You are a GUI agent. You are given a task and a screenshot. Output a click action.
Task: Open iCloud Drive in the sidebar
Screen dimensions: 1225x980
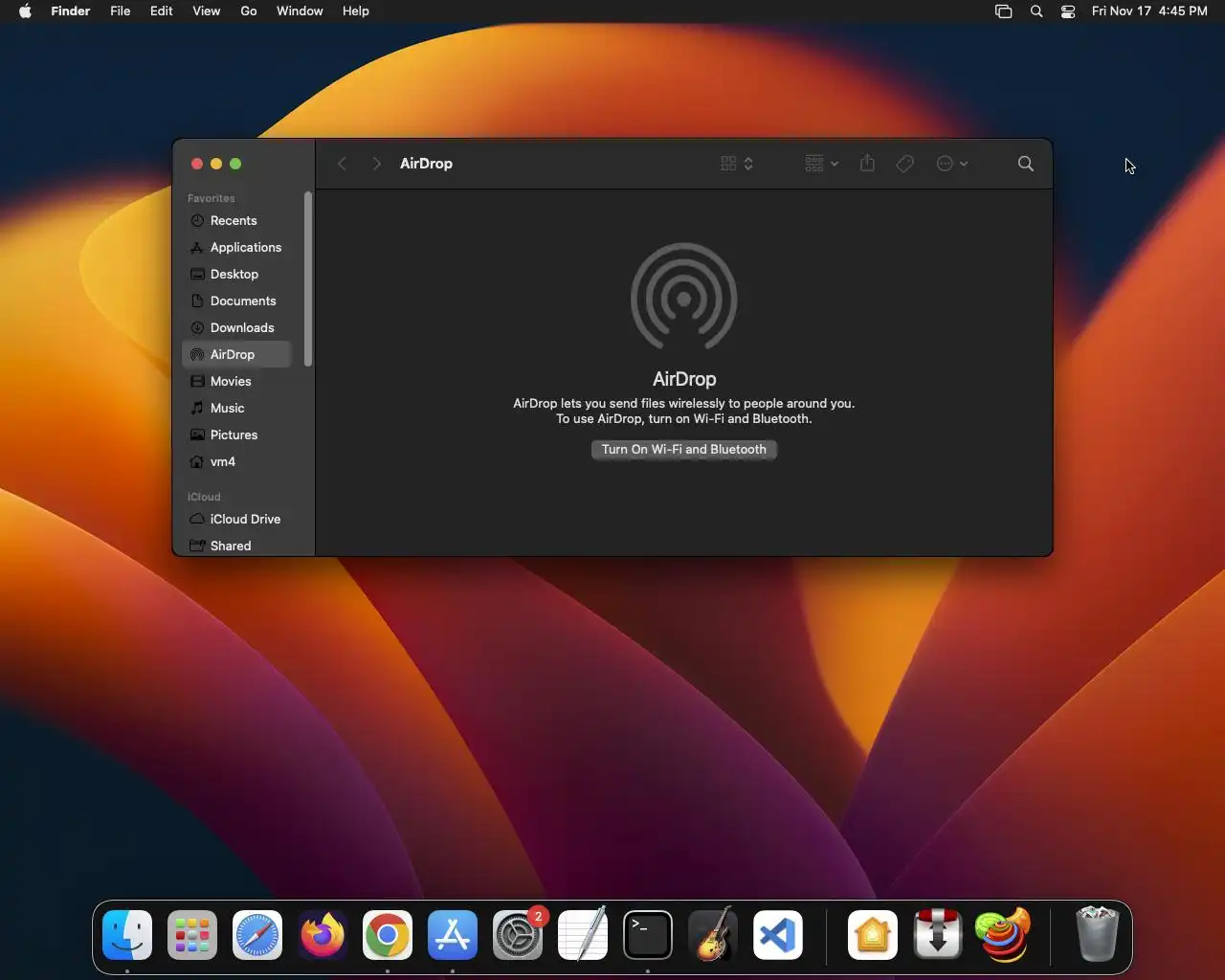(236, 519)
